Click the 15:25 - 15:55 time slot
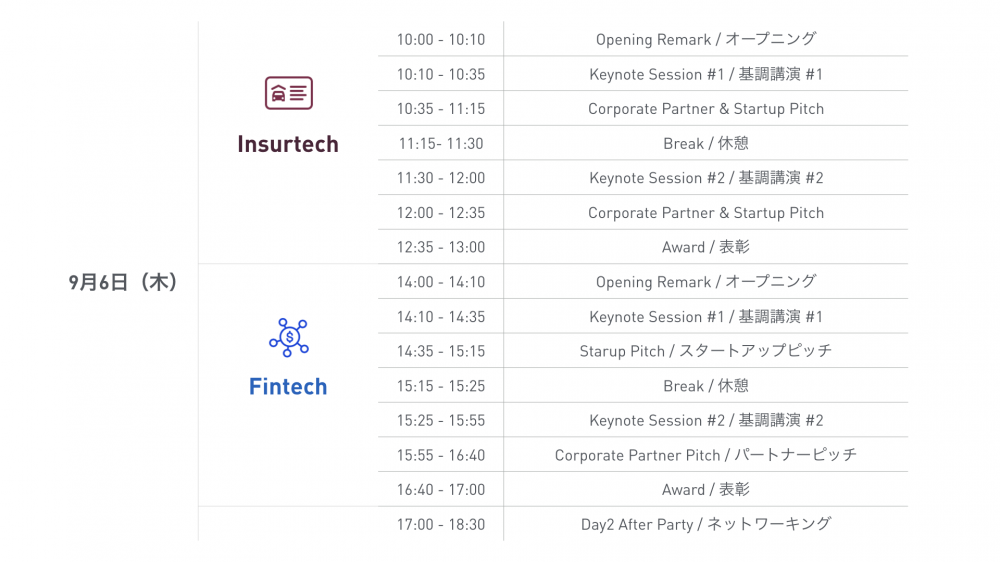Viewport: 1000px width, 562px height. (x=441, y=420)
